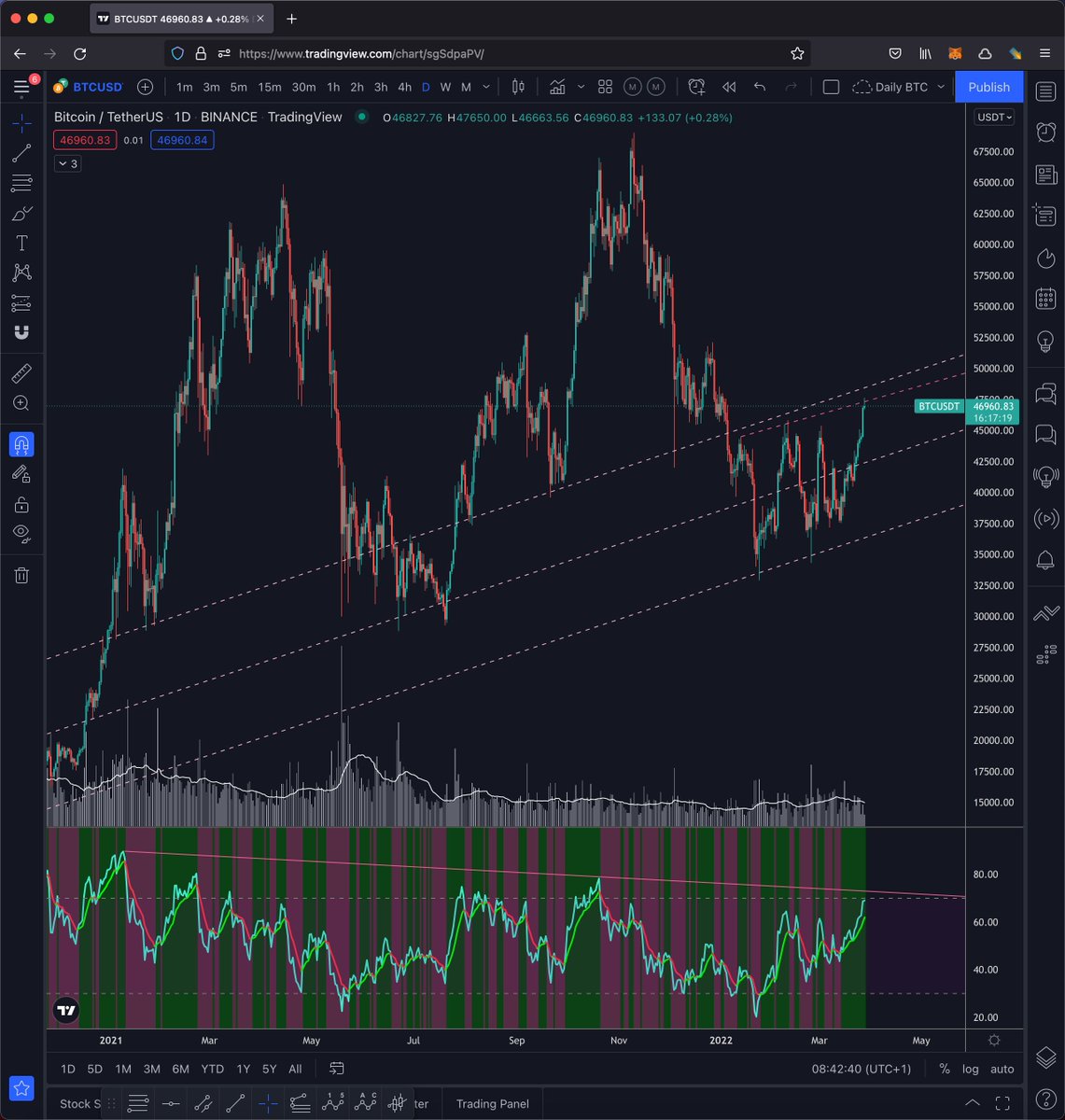The width and height of the screenshot is (1065, 1120).
Task: Set date range to 6M
Action: [181, 1069]
